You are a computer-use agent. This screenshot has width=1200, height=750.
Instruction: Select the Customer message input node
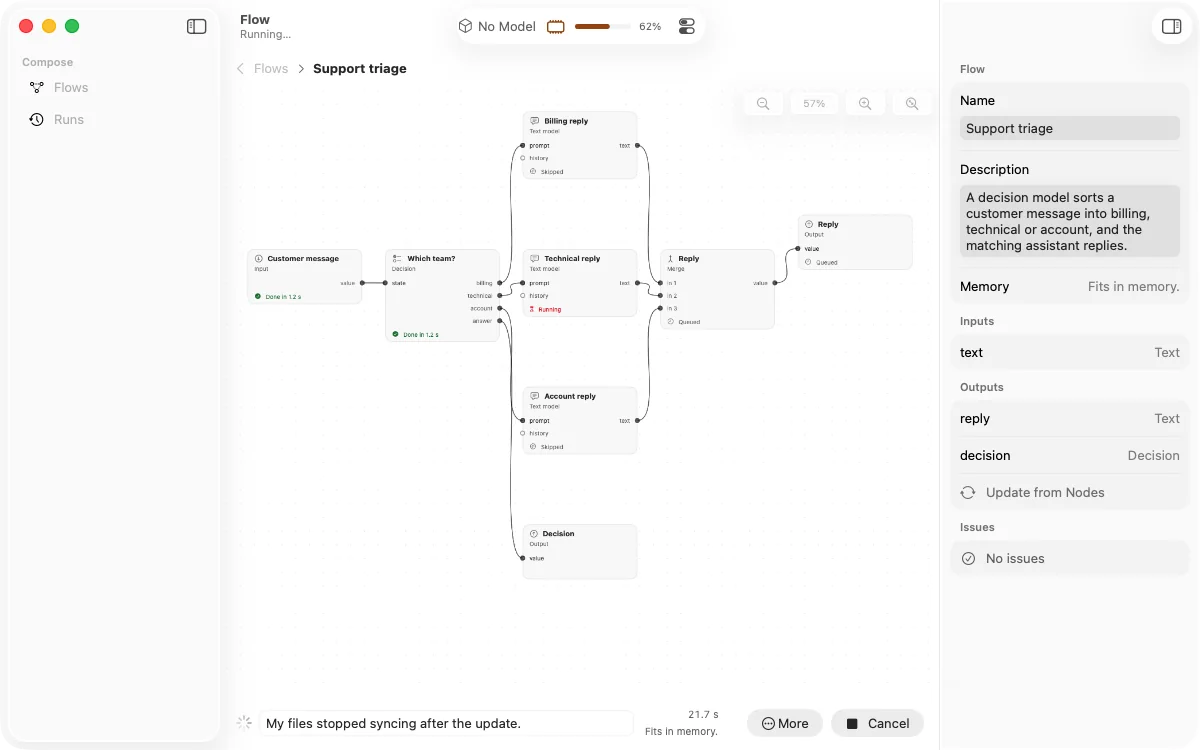[305, 277]
